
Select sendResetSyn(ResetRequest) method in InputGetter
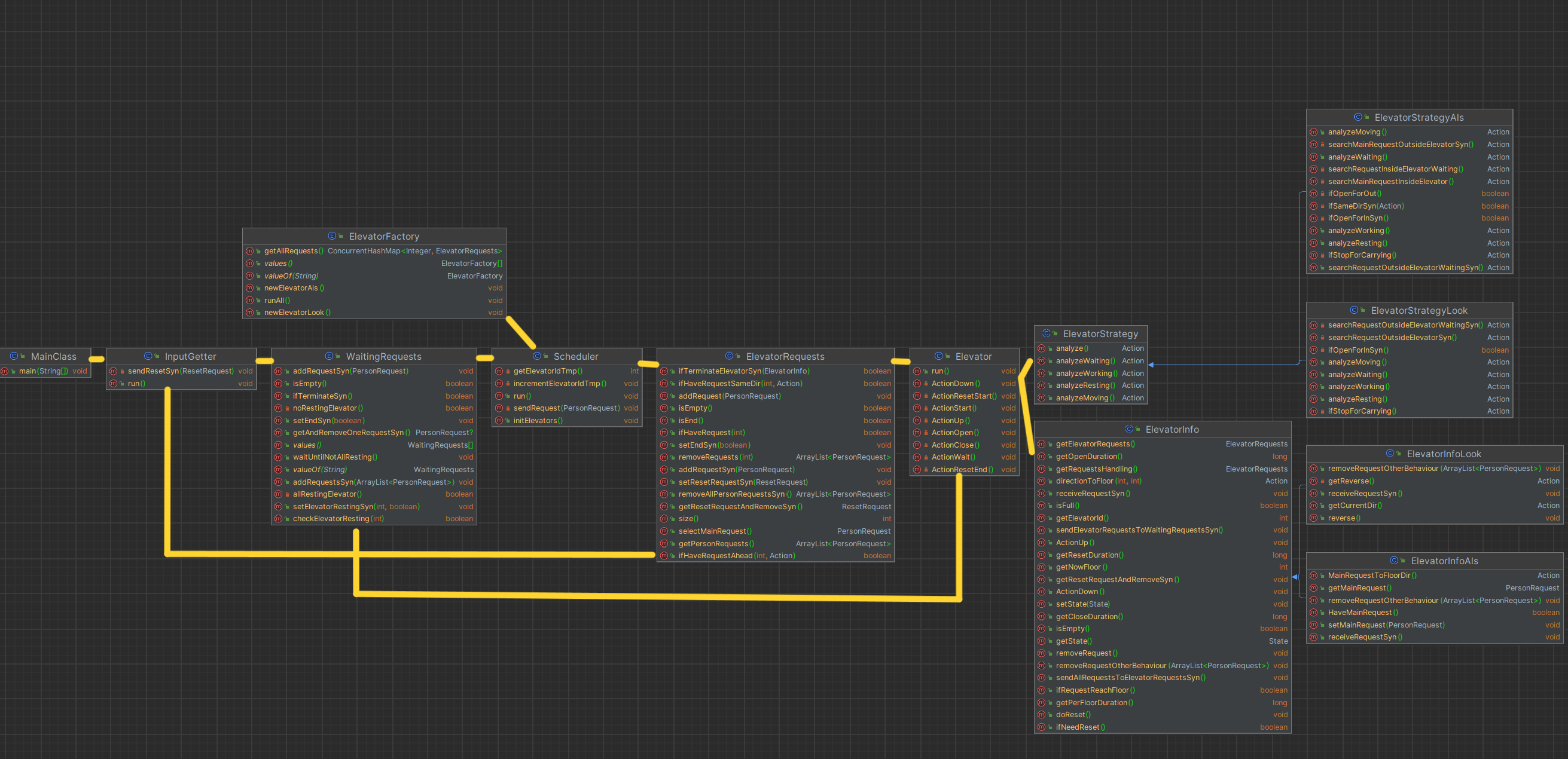pyautogui.click(x=180, y=371)
